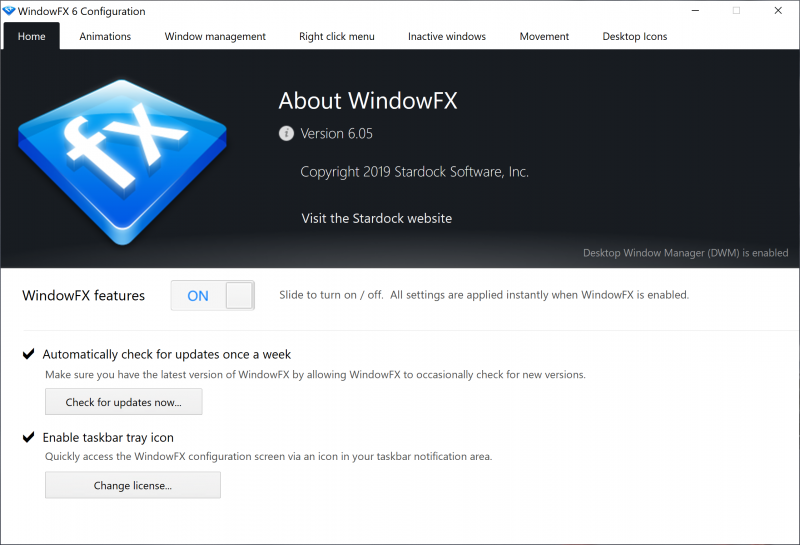Switch to the Animations tab
Image resolution: width=800 pixels, height=545 pixels.
pos(105,36)
